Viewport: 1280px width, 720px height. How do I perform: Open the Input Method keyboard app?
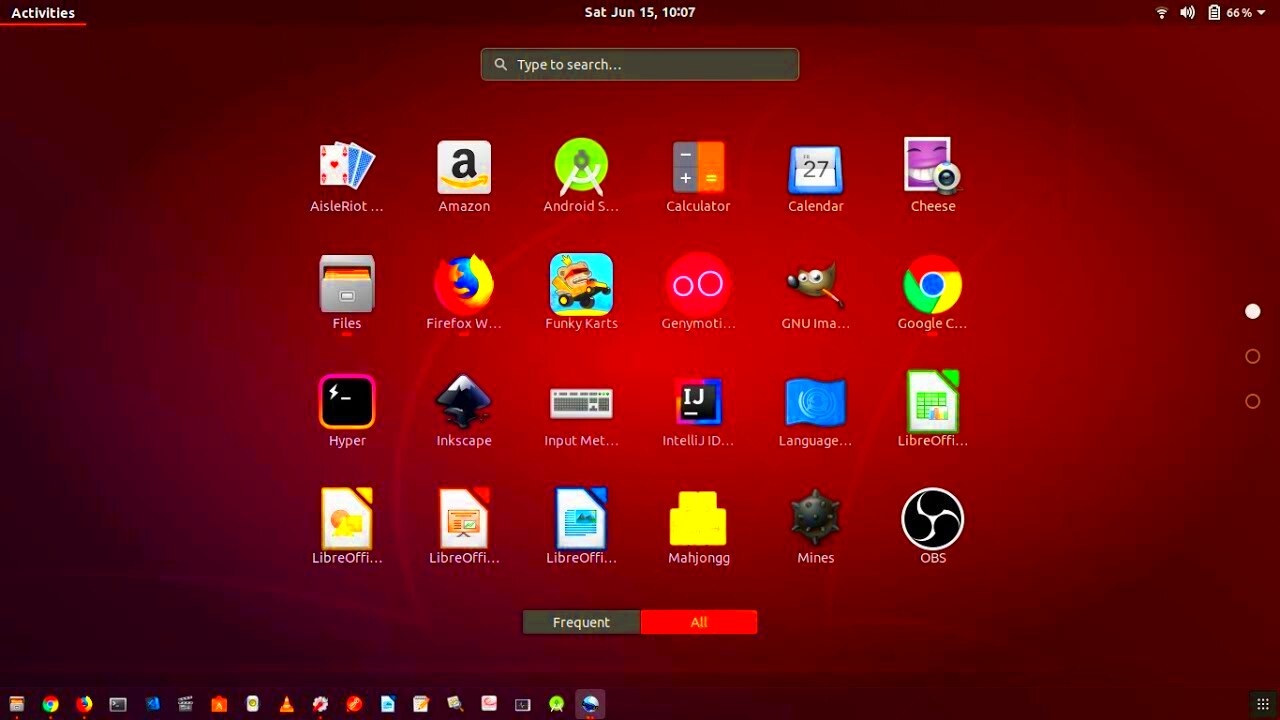pos(581,410)
